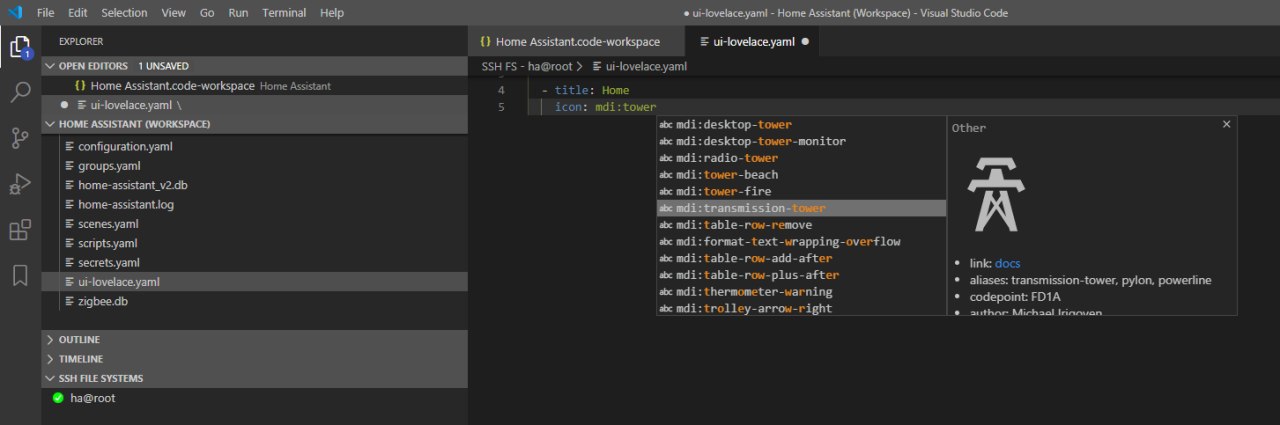Choose mdi:radio-tower from suggestions
The image size is (1280, 425).
point(726,158)
